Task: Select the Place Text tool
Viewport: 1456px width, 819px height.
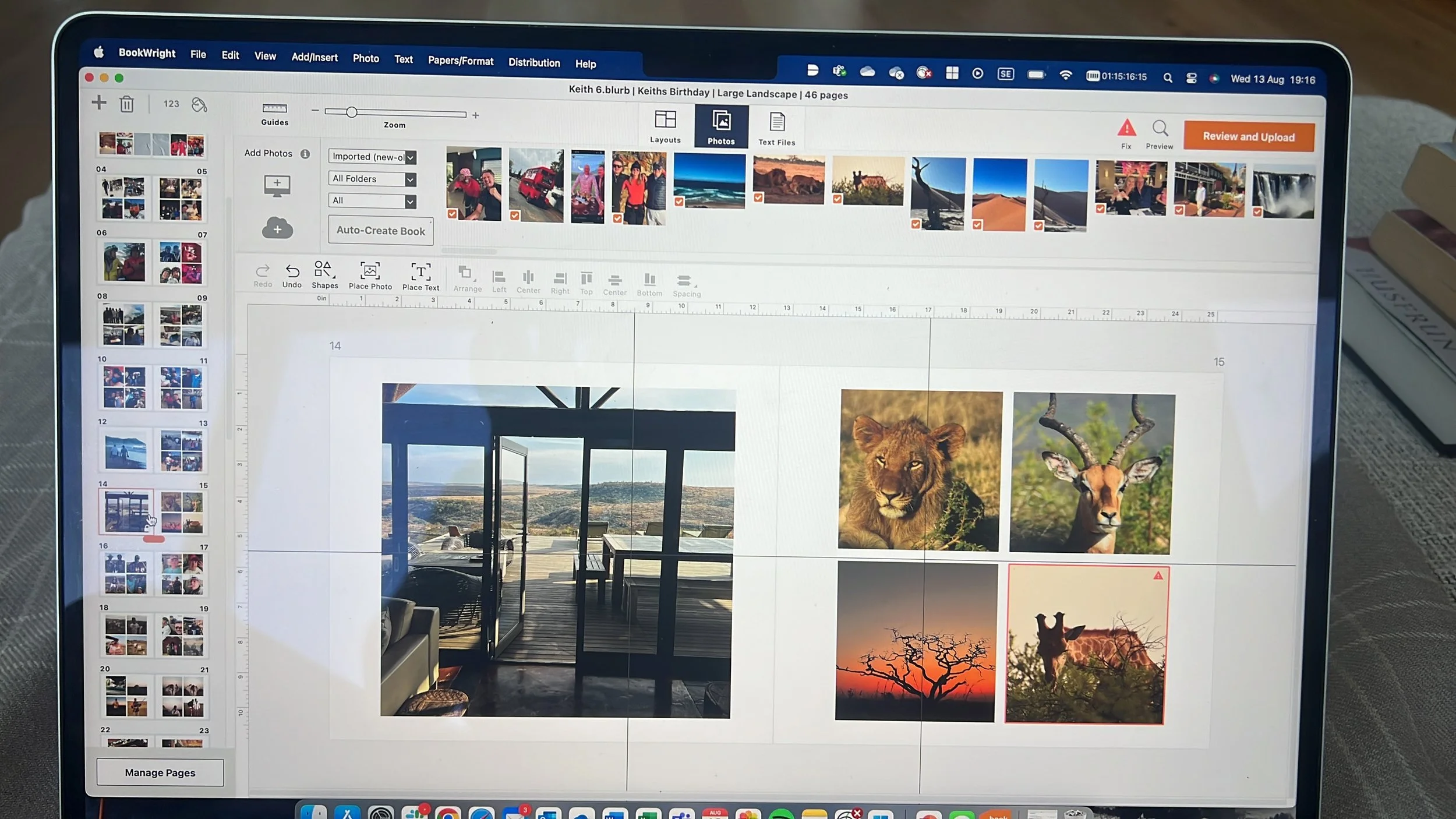Action: click(420, 273)
